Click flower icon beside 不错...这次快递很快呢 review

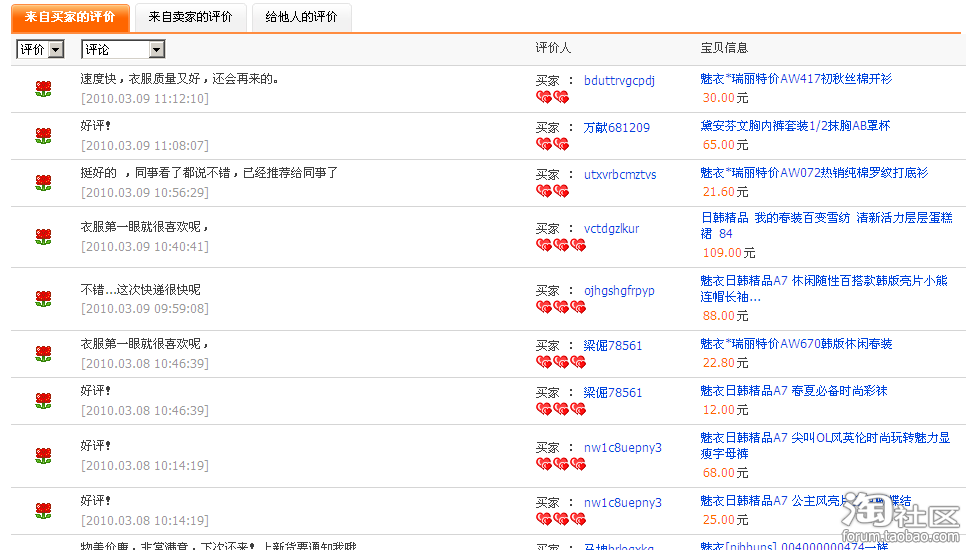pos(43,299)
